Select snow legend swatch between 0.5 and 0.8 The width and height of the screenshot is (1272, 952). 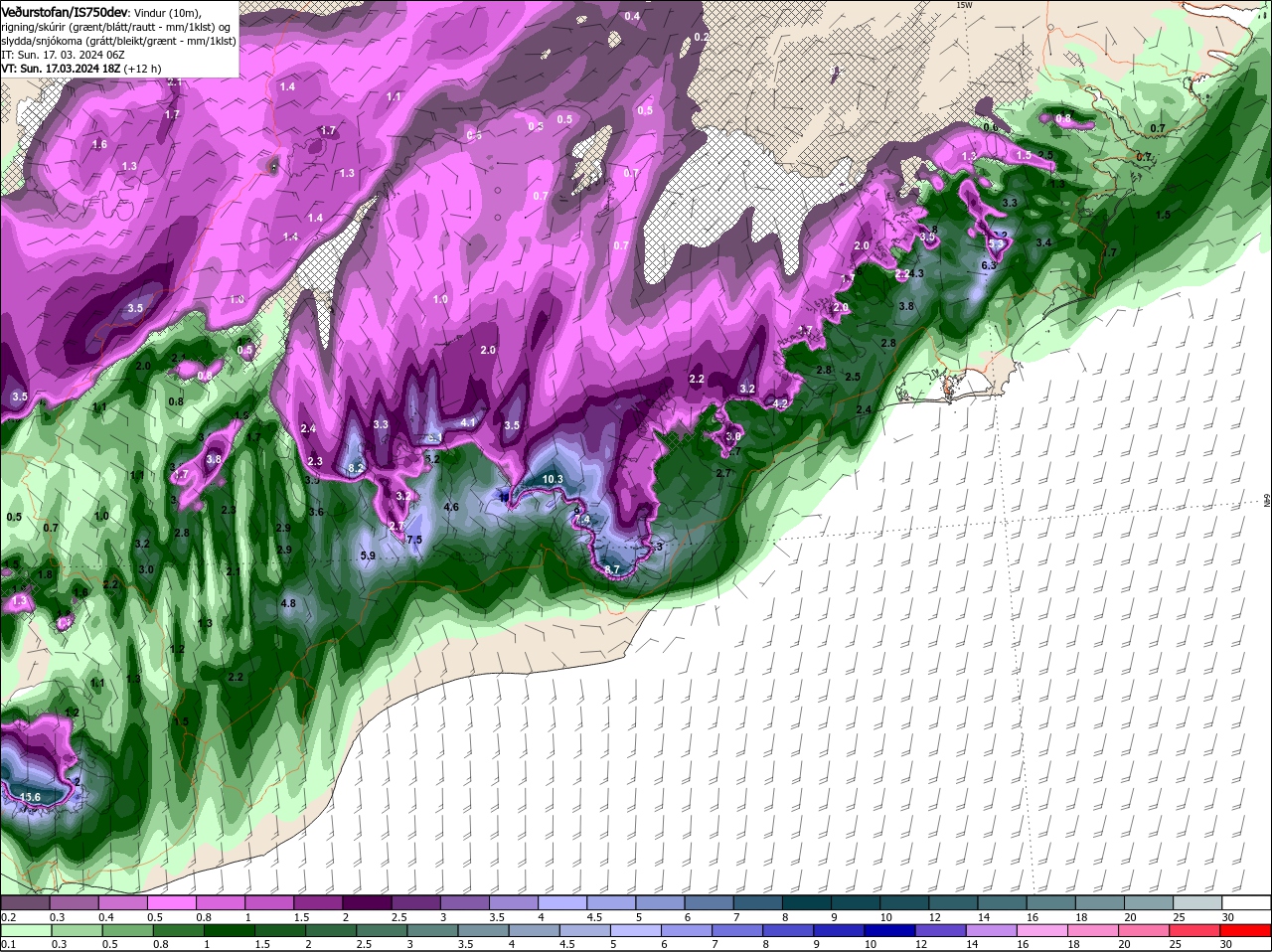click(x=172, y=902)
